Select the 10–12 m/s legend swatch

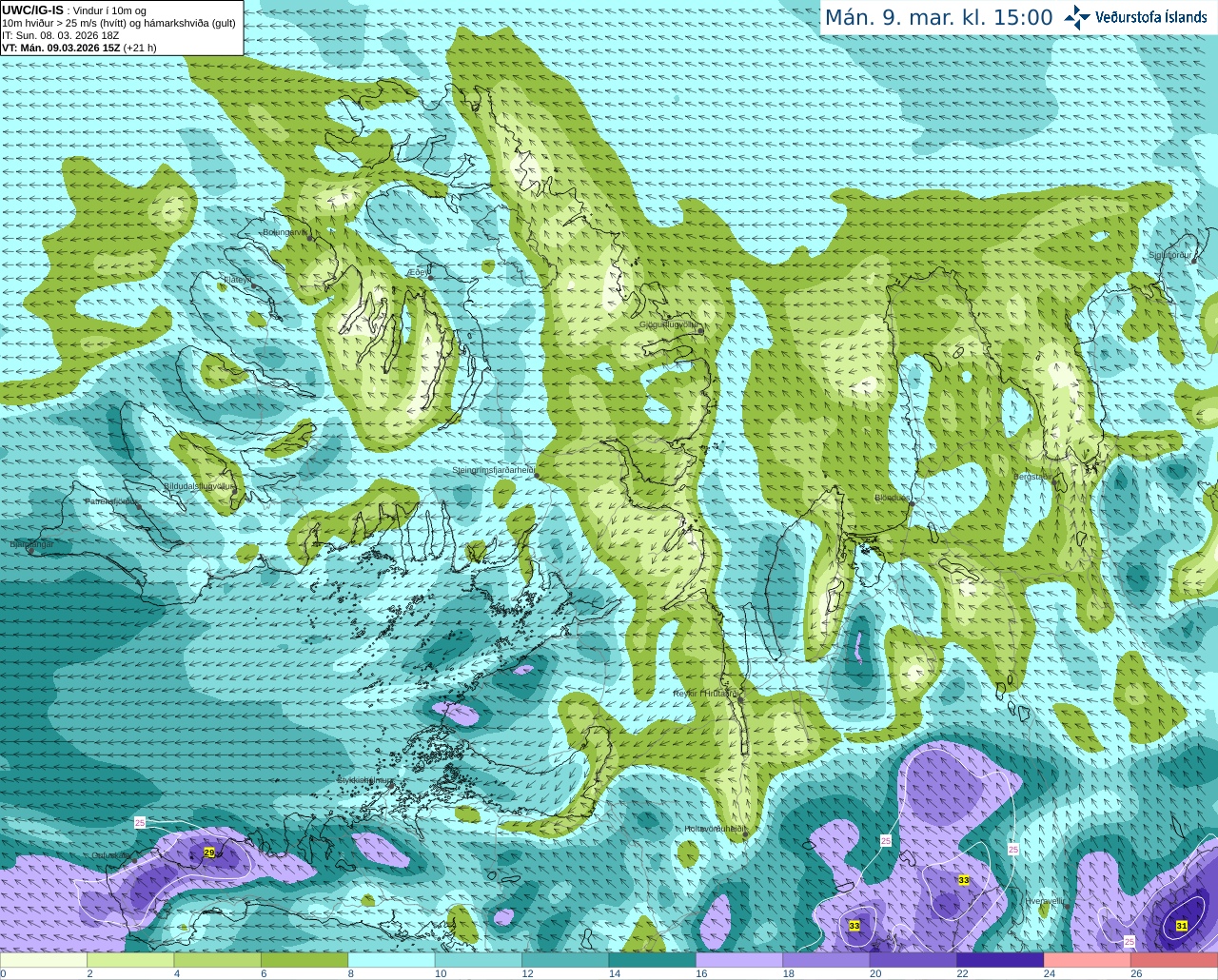(x=479, y=960)
